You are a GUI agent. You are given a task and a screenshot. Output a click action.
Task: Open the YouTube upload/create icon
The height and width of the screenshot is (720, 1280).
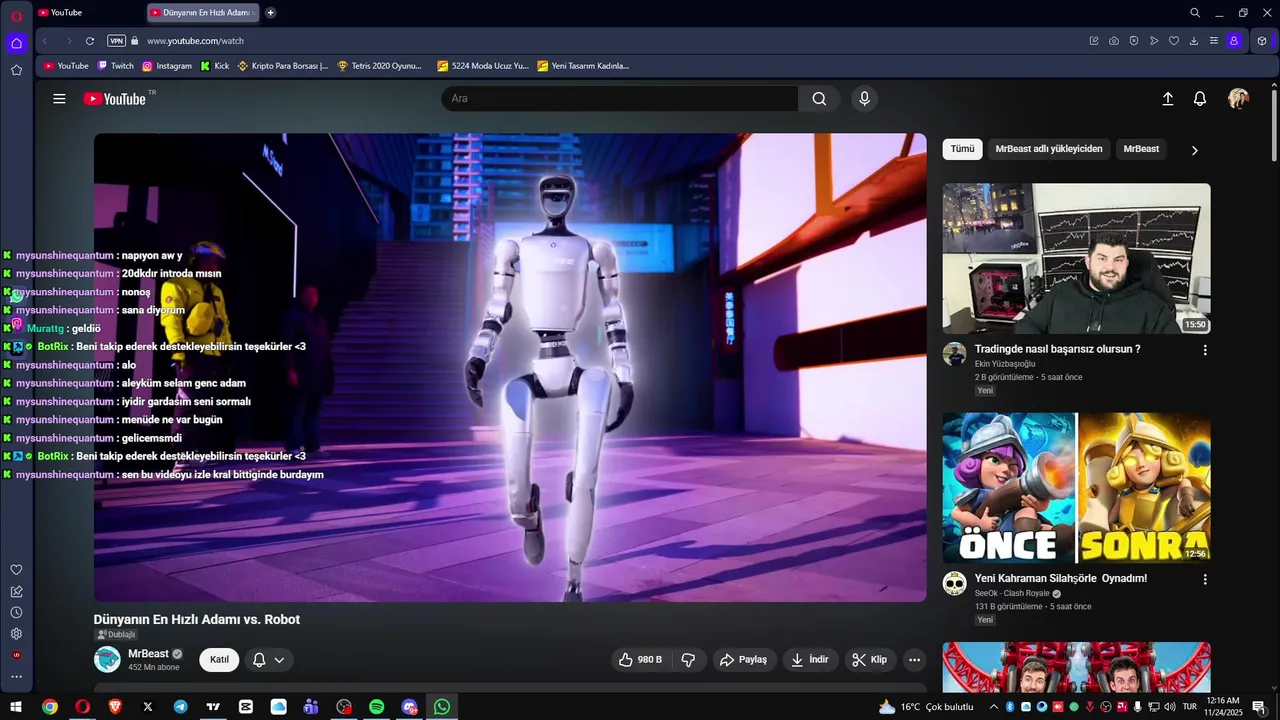[x=1167, y=99]
